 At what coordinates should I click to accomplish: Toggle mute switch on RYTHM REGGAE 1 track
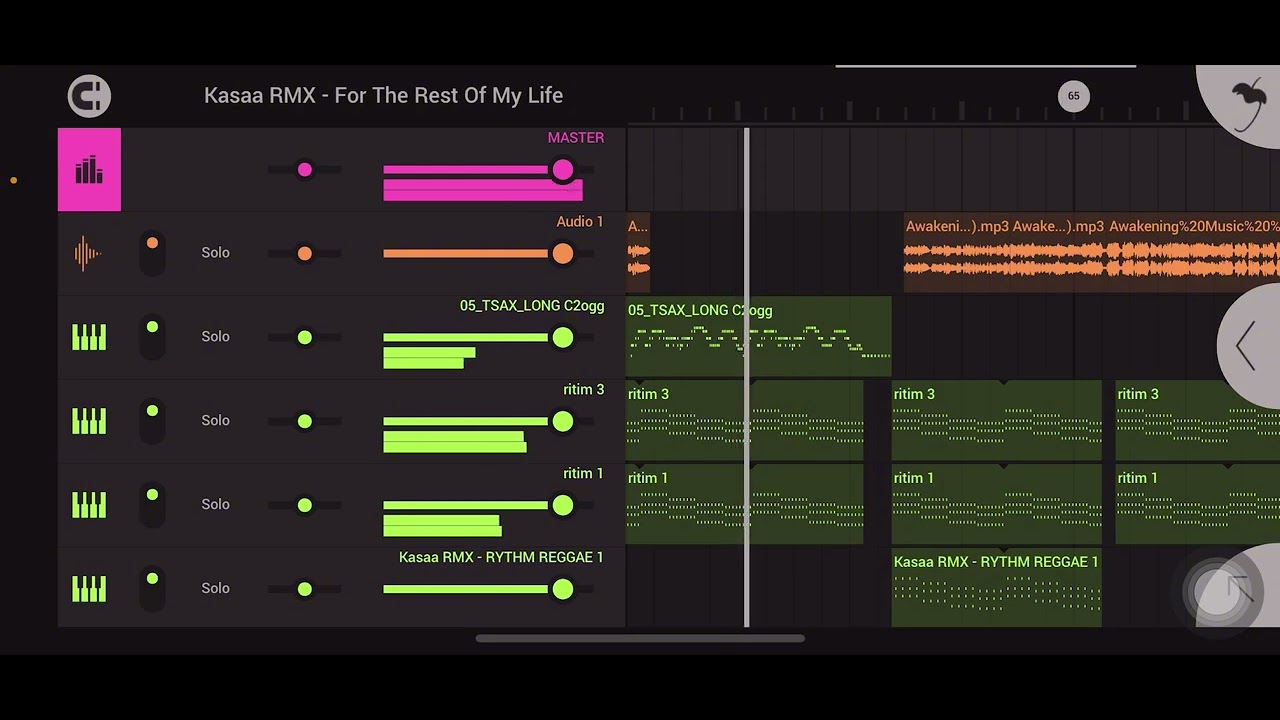pyautogui.click(x=152, y=589)
